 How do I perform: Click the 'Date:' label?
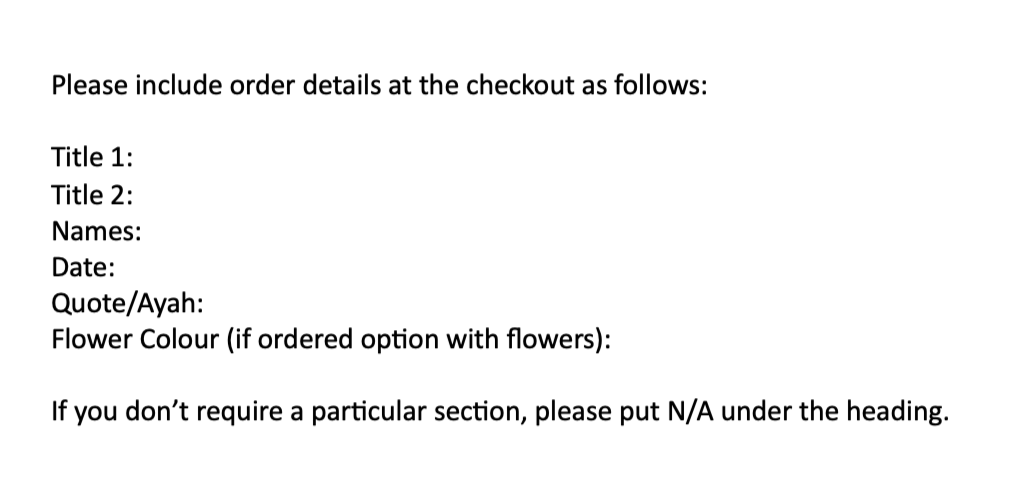pos(83,268)
